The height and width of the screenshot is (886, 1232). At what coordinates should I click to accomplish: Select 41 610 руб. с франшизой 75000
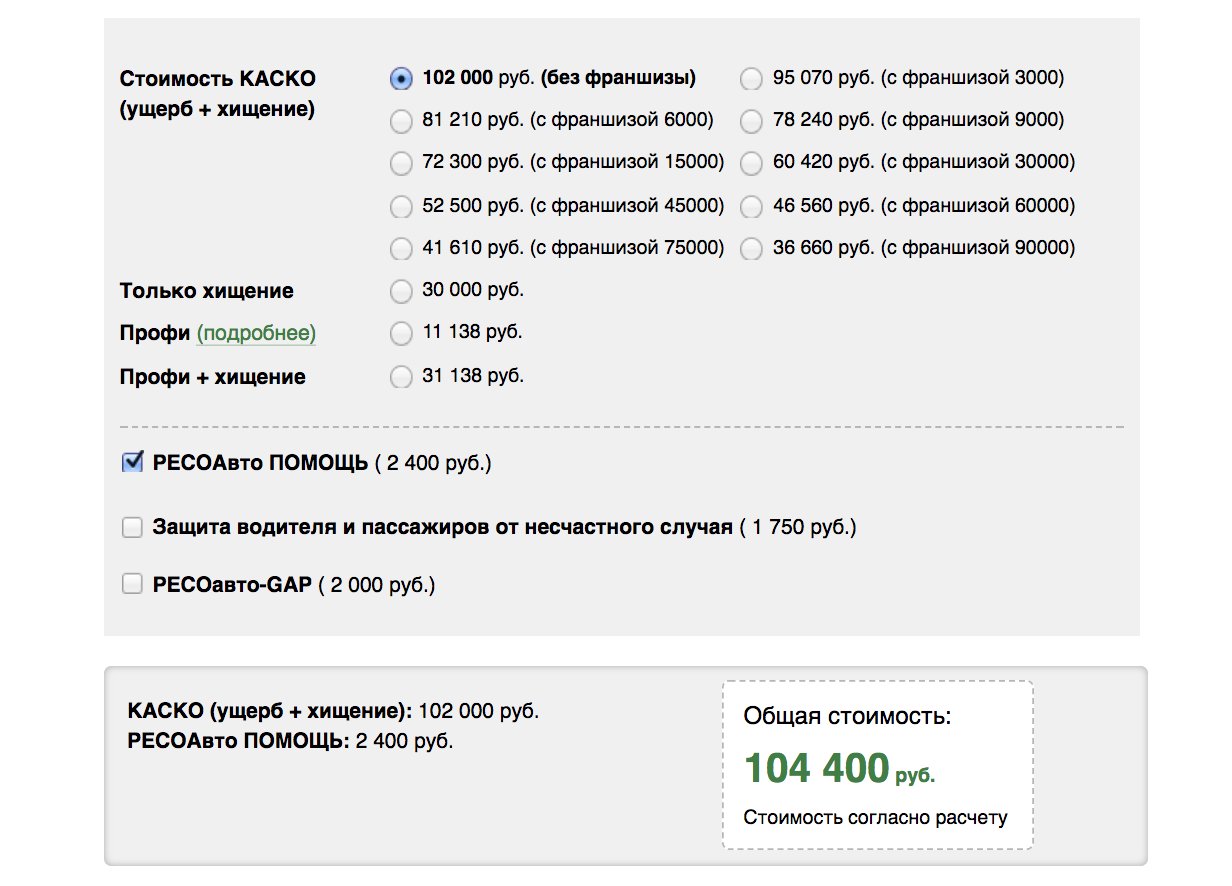click(401, 248)
